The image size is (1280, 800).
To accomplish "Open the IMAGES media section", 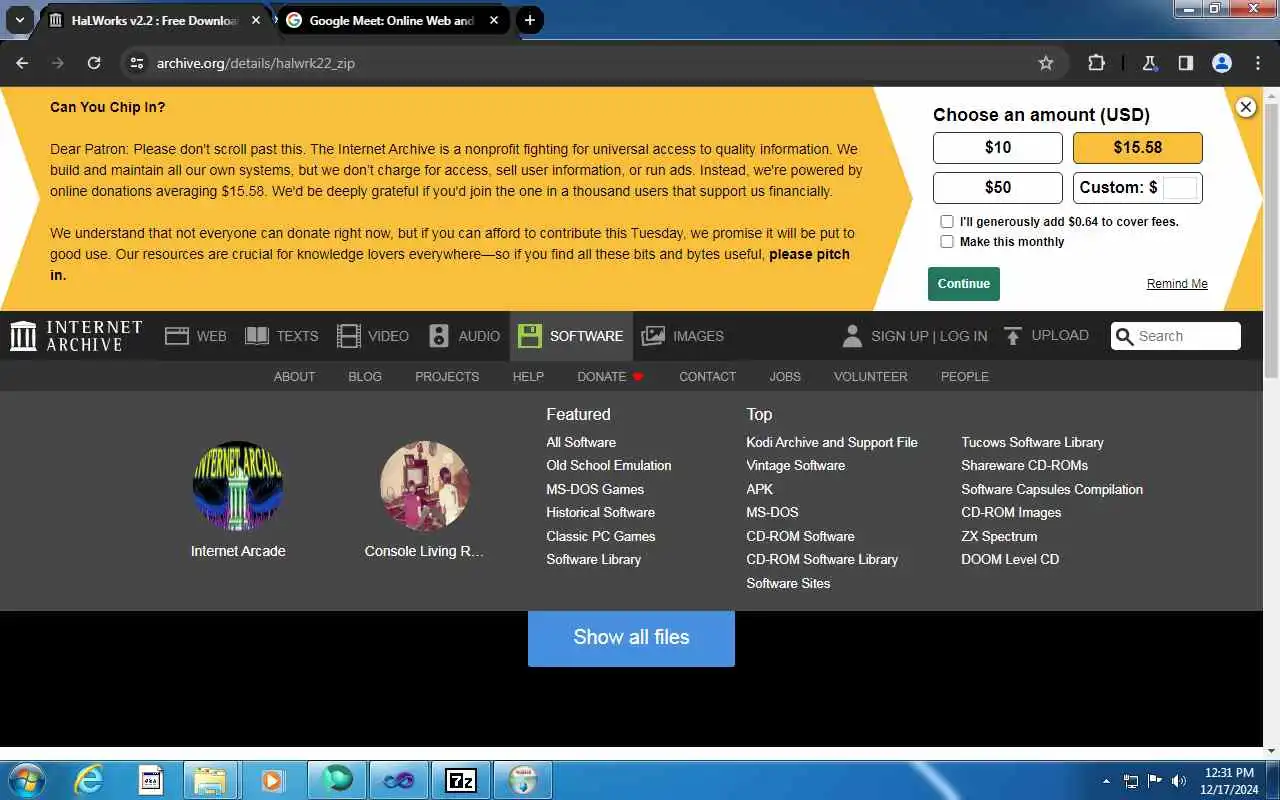I will (x=682, y=336).
